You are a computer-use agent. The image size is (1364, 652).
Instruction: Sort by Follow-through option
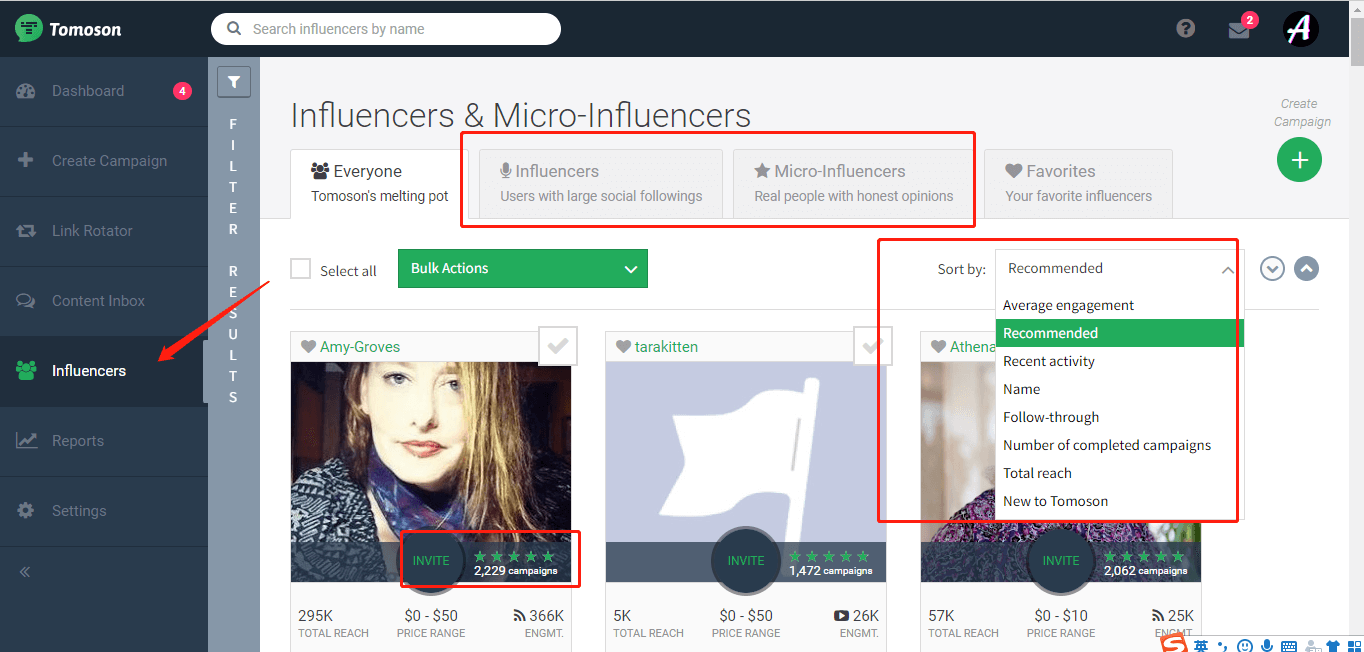pos(1119,417)
